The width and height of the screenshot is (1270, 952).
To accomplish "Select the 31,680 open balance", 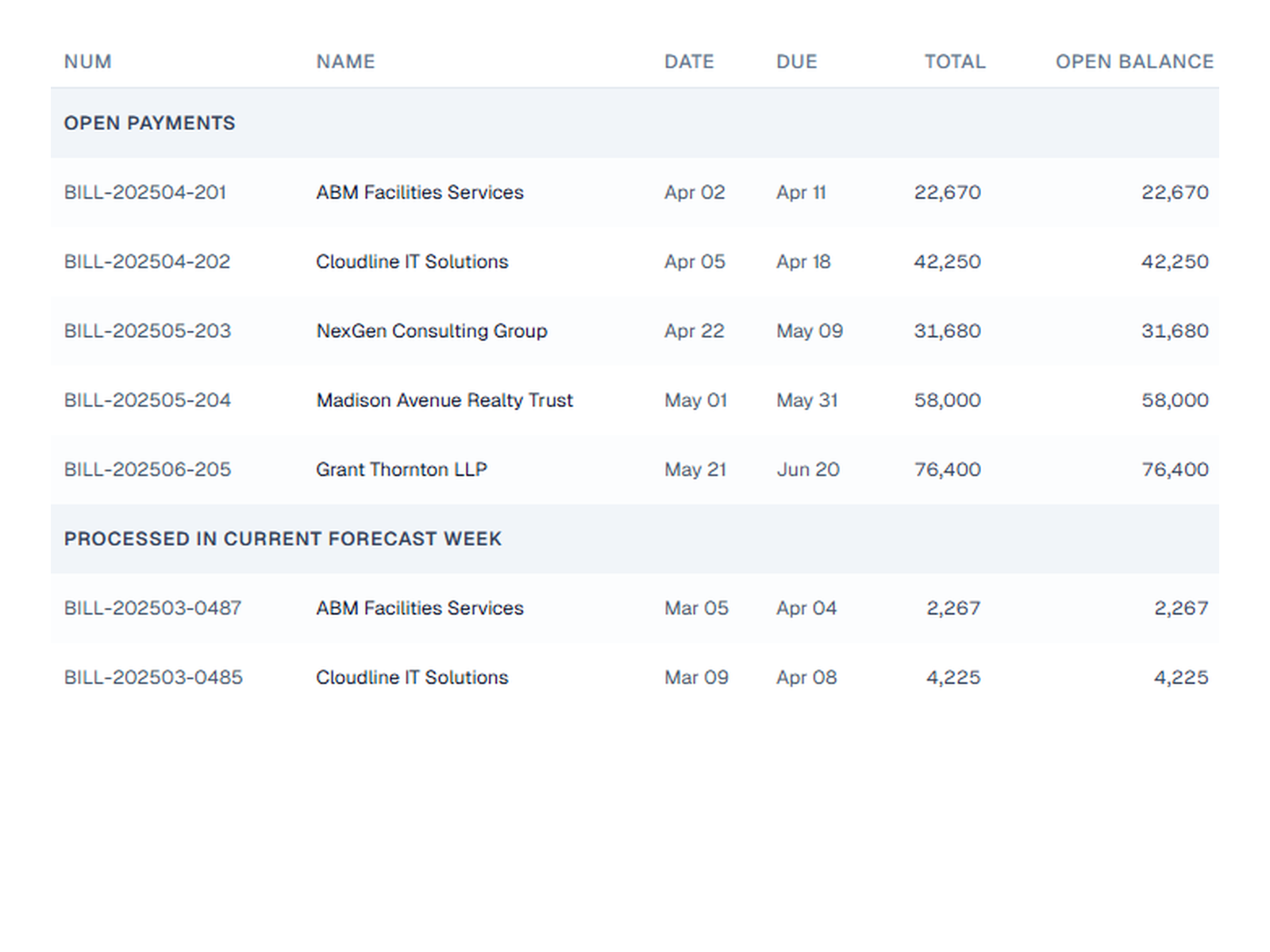I will pyautogui.click(x=1175, y=331).
